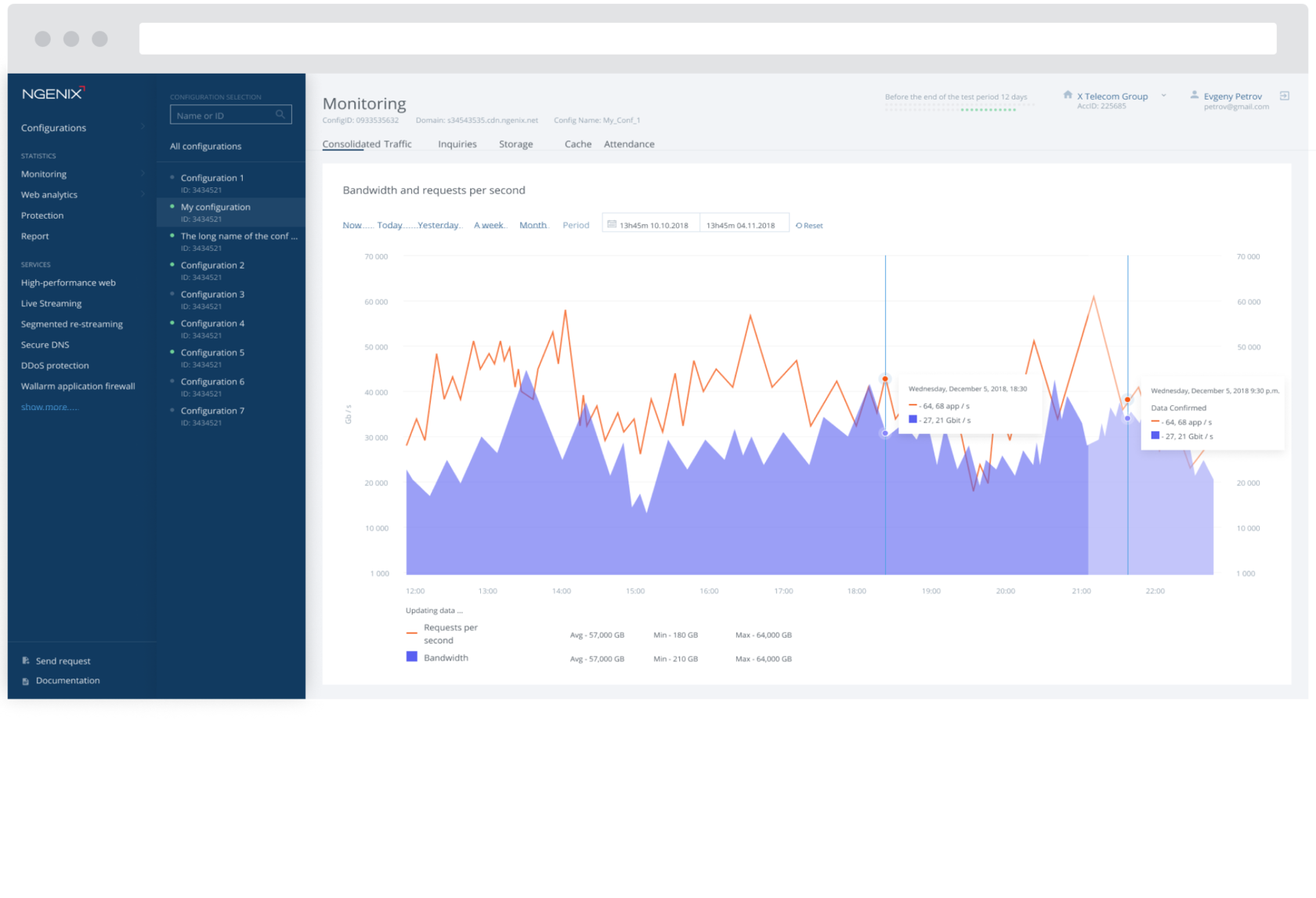Screen dimensions: 1316x898
Task: Click the period end date field
Action: 744,224
